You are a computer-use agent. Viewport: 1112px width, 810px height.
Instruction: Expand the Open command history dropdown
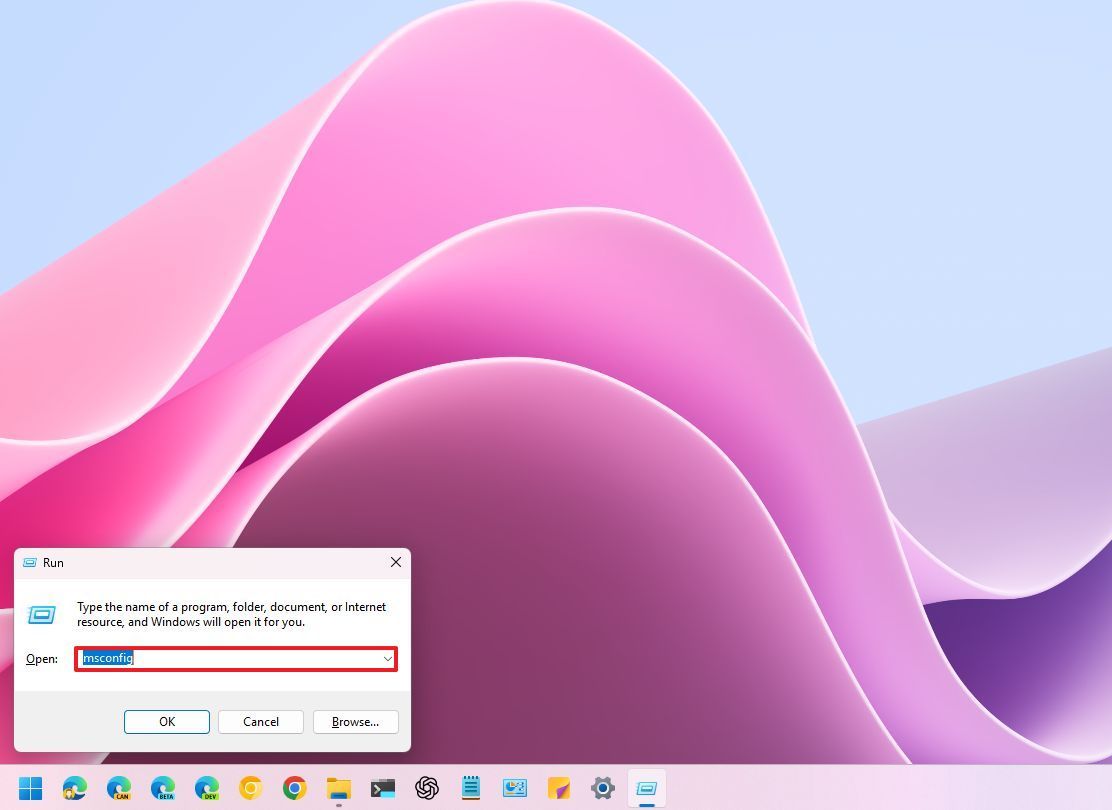(387, 659)
